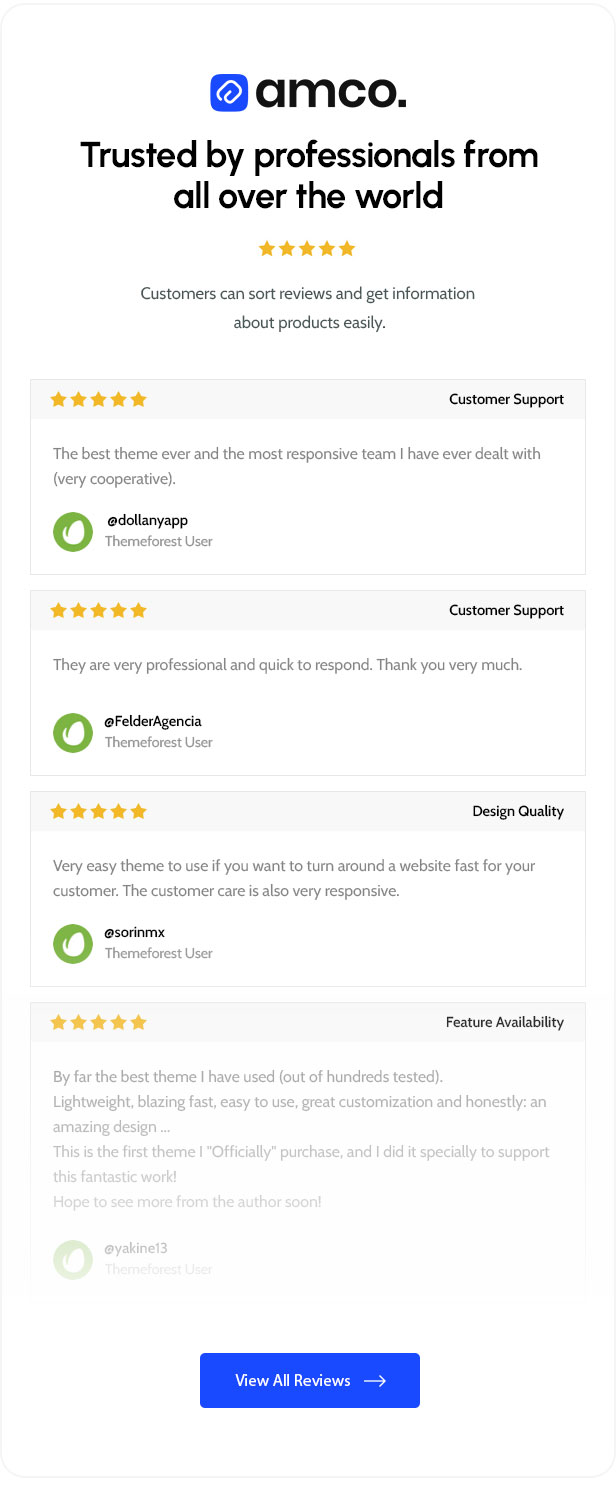The image size is (616, 1505).
Task: Click the amco logo icon
Action: pos(229,93)
